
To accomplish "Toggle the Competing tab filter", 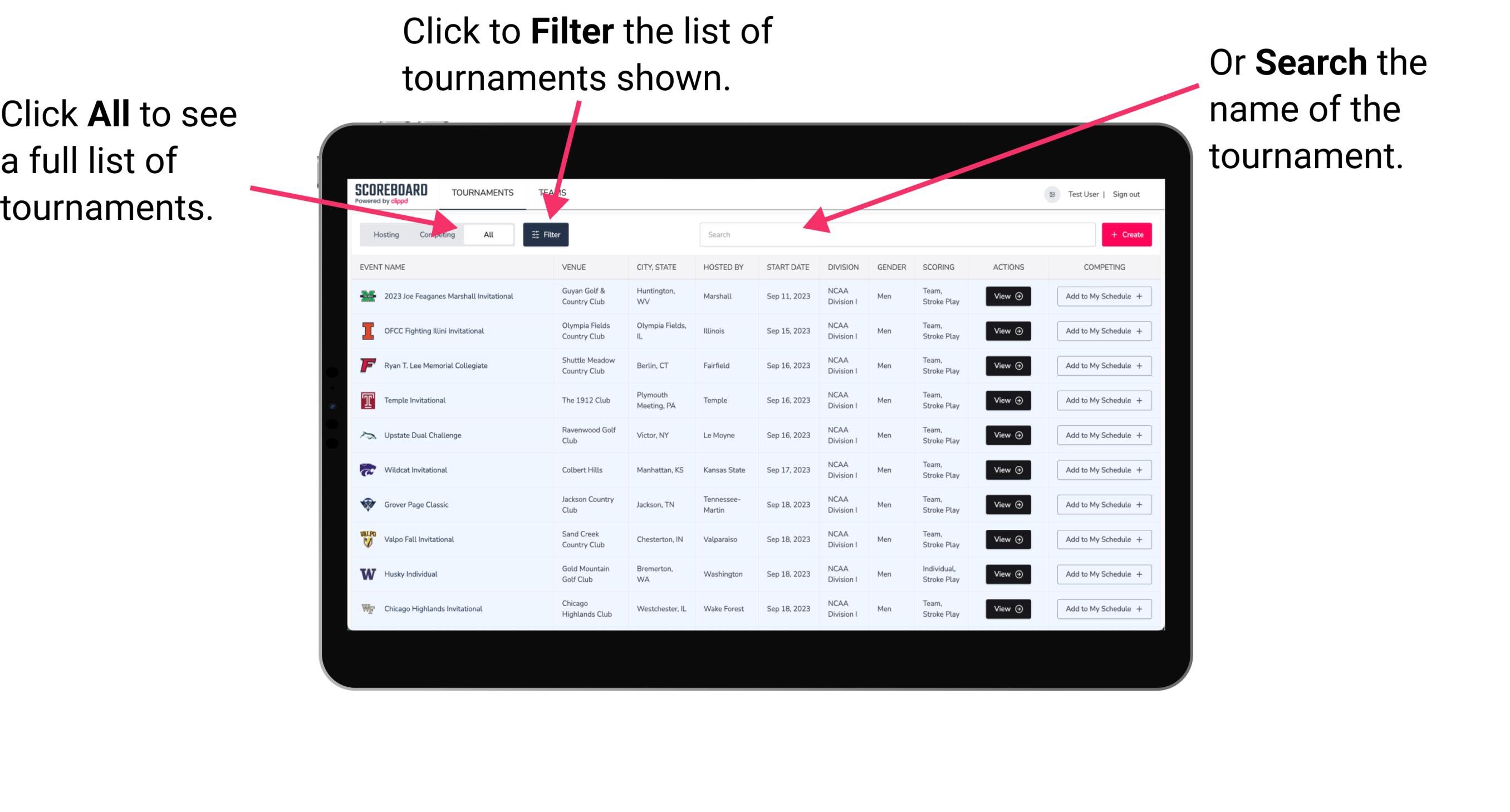I will tap(437, 234).
